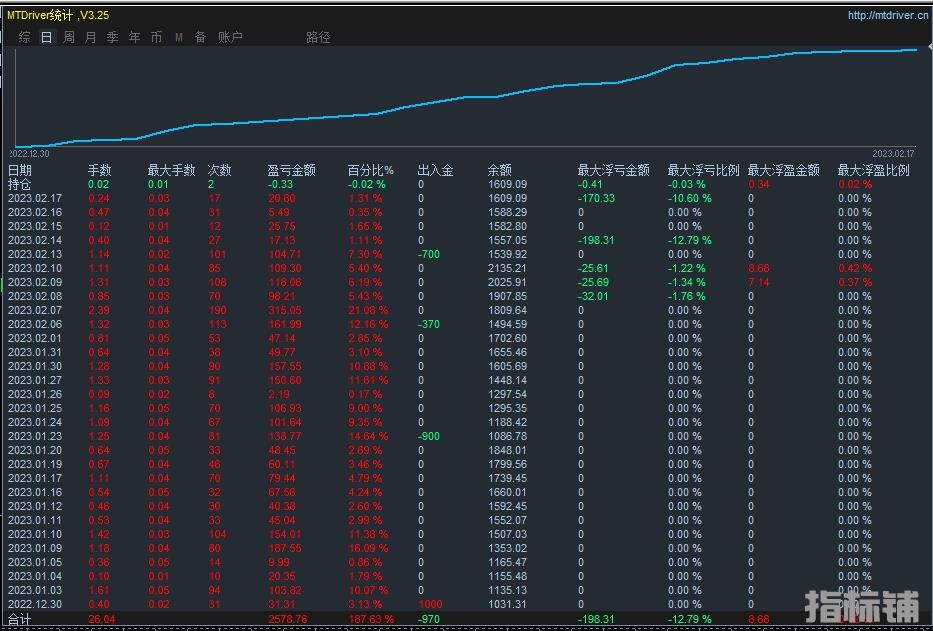This screenshot has height=631, width=933.
Task: Select the M tab
Action: [x=178, y=37]
